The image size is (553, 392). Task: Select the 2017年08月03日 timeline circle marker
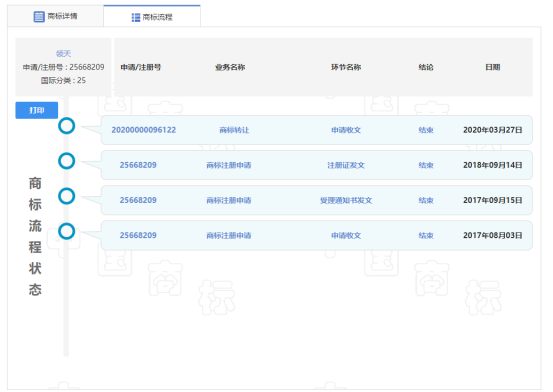(x=67, y=231)
